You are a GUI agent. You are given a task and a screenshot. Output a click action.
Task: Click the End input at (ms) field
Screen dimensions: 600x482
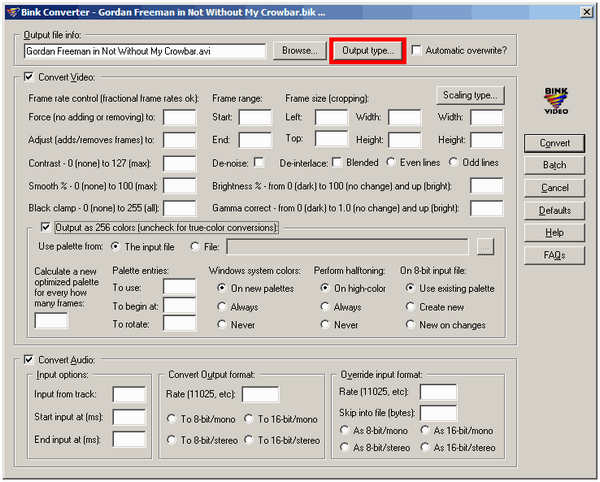pyautogui.click(x=129, y=439)
